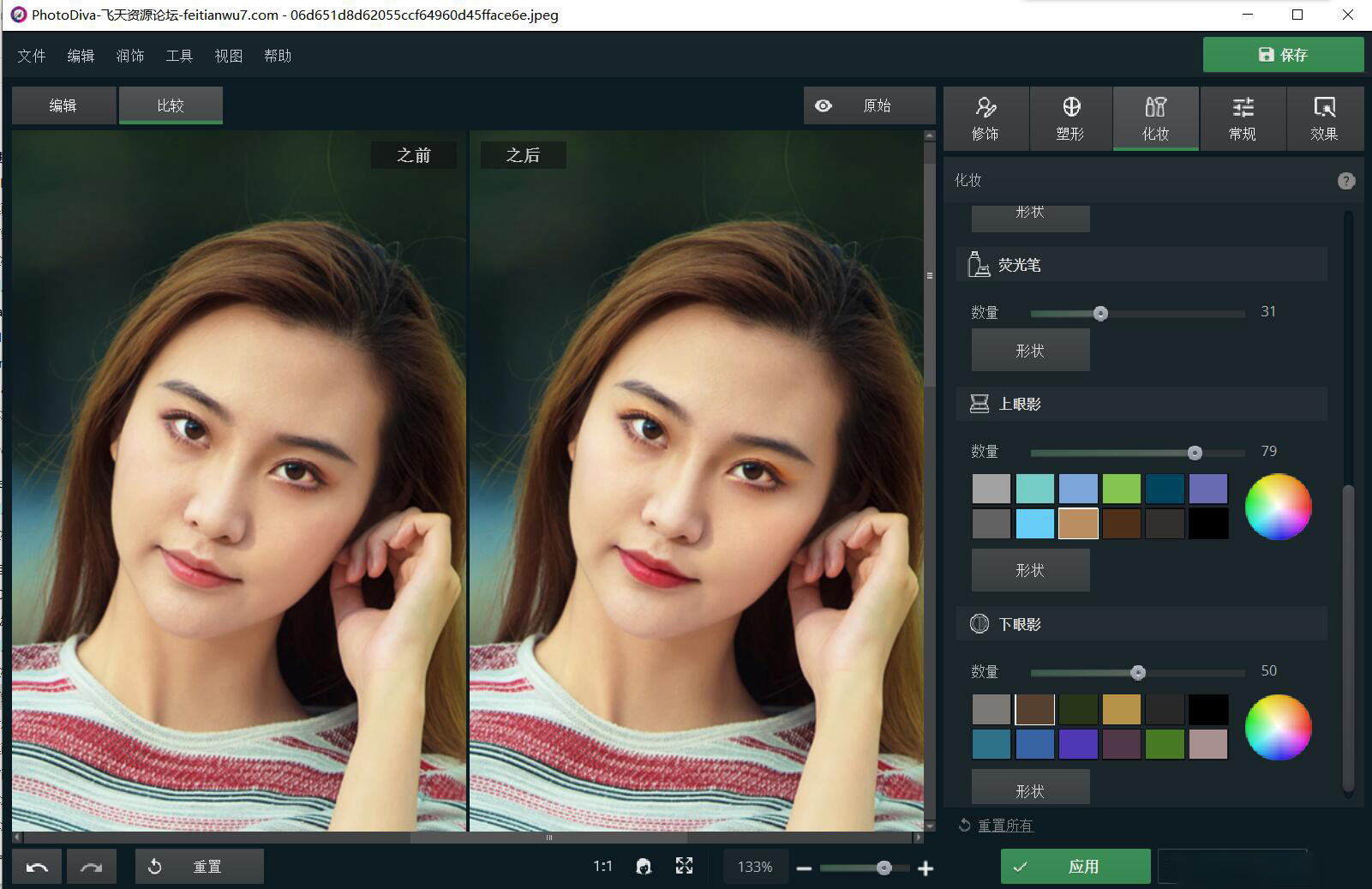Click 重置所有 to reset all makeup
Screen dimensions: 1372x889
(x=1004, y=825)
